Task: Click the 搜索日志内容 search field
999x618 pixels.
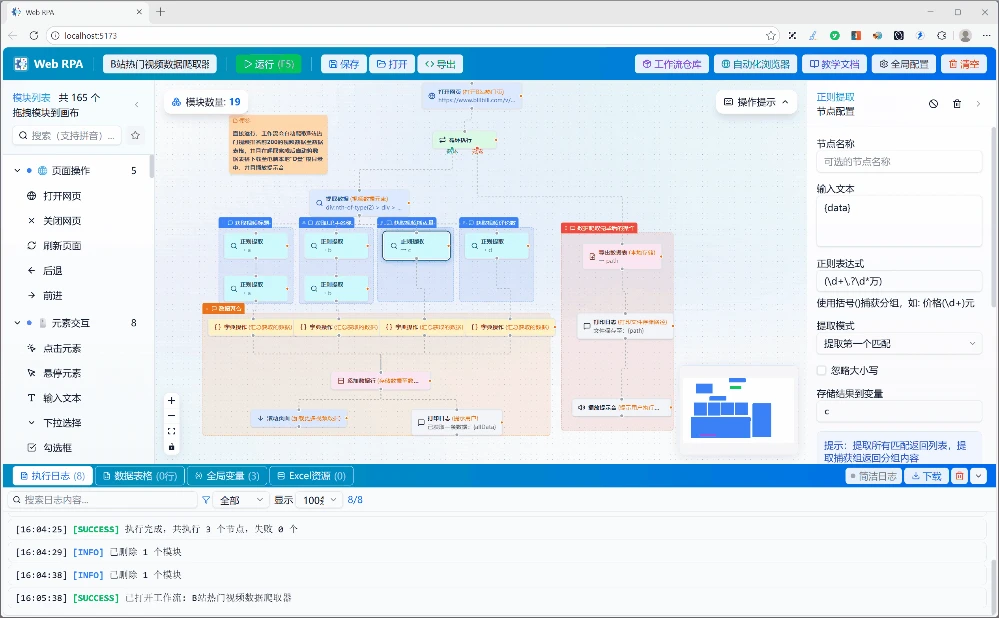Action: coord(102,500)
